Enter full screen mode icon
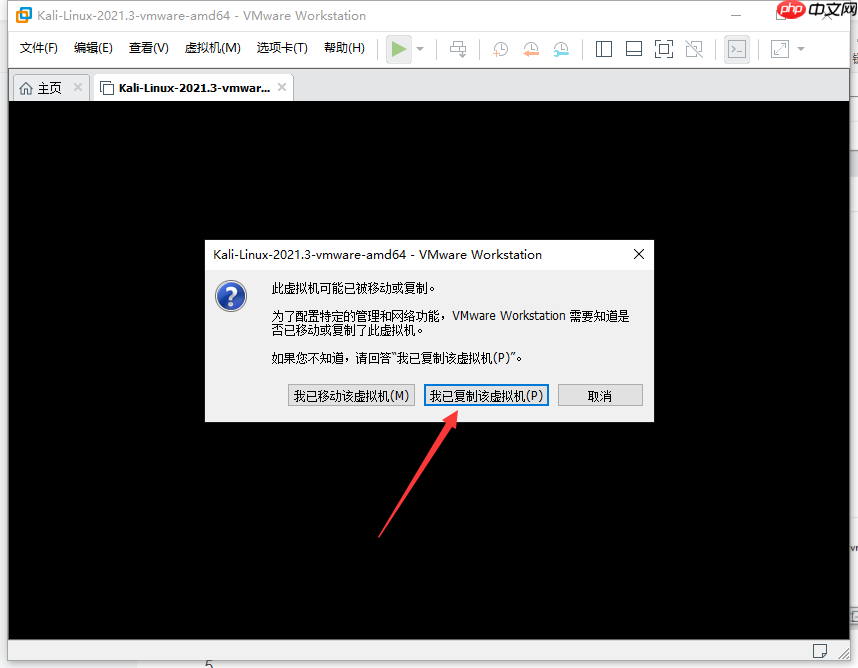This screenshot has height=668, width=858. [663, 48]
